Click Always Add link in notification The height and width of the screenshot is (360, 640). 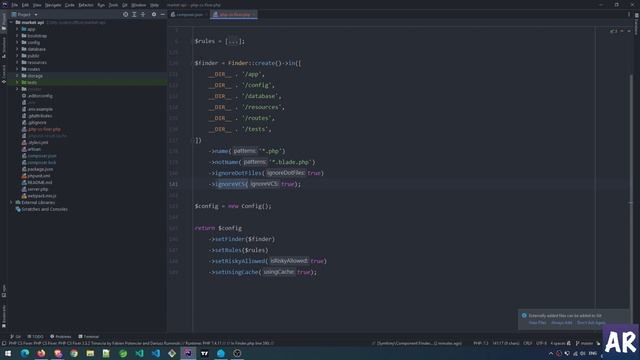click(x=562, y=322)
